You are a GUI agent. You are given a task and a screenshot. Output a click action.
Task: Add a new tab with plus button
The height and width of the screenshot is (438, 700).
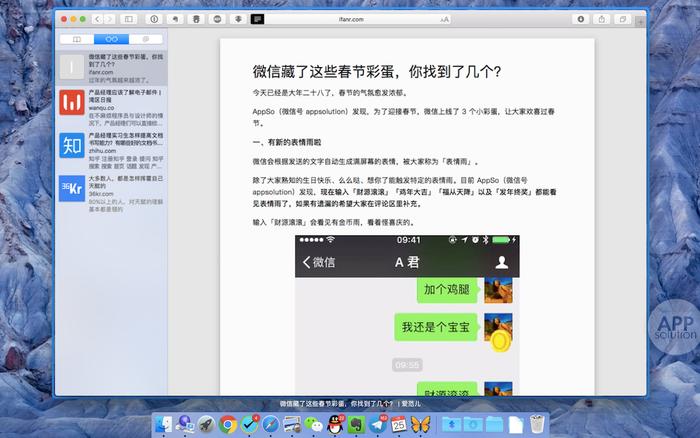coord(641,21)
